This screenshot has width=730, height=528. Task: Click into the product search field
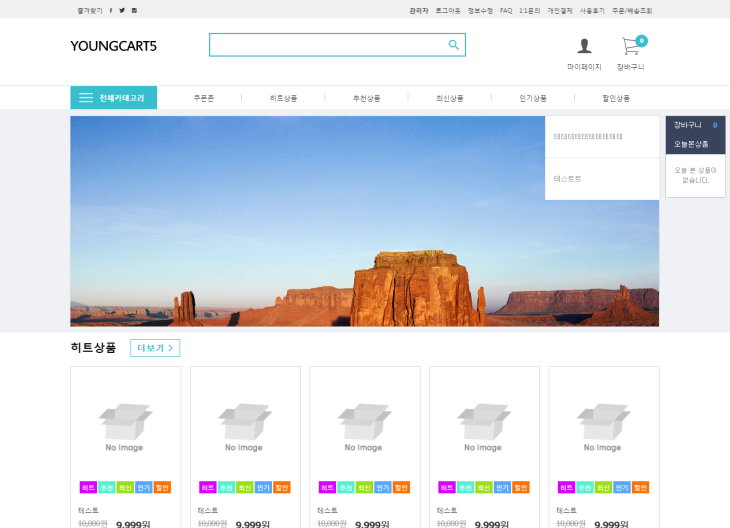tap(326, 45)
